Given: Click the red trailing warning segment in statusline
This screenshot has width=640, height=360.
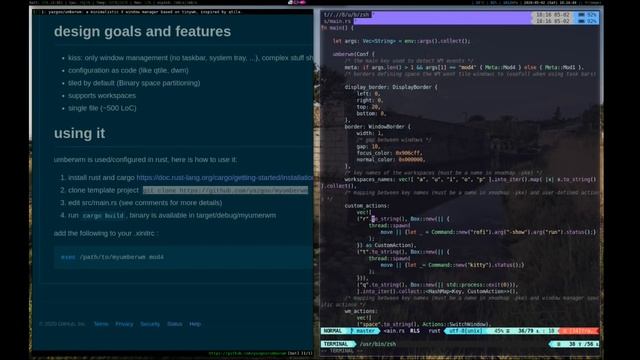Looking at the screenshot, I should [579, 331].
